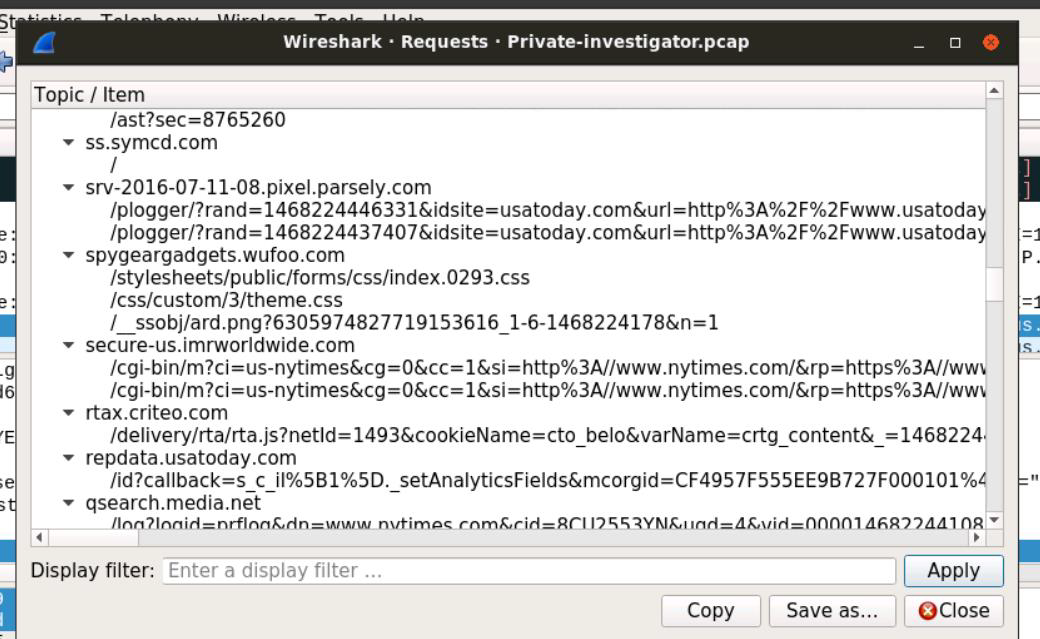Collapse the rtax.criteo.com node
The width and height of the screenshot is (1040, 639).
68,413
